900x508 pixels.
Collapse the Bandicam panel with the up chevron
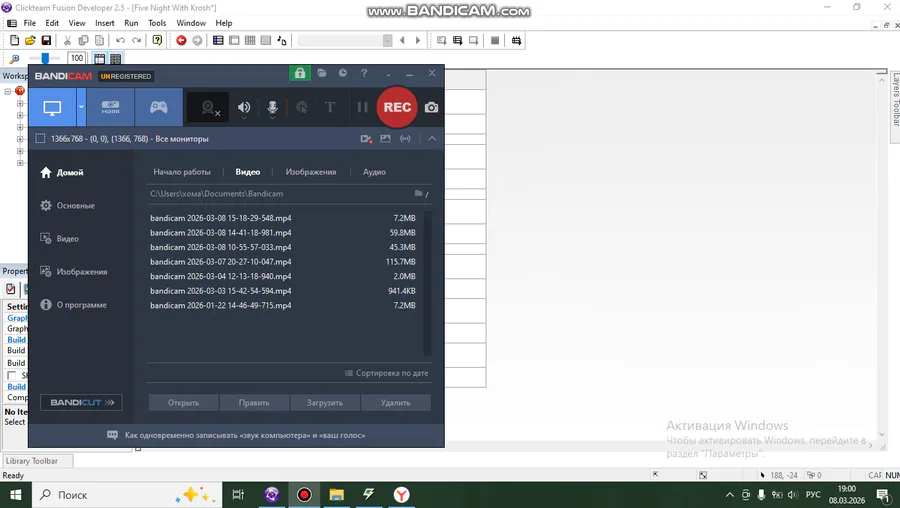click(432, 139)
